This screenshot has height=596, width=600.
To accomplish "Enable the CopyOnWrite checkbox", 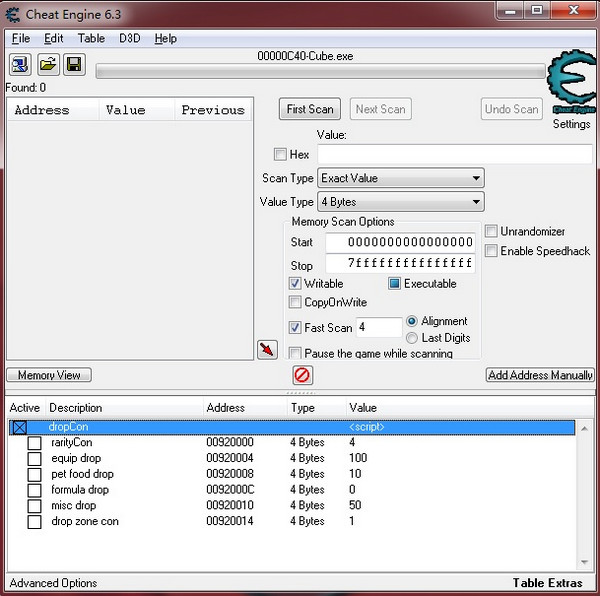I will tap(295, 302).
